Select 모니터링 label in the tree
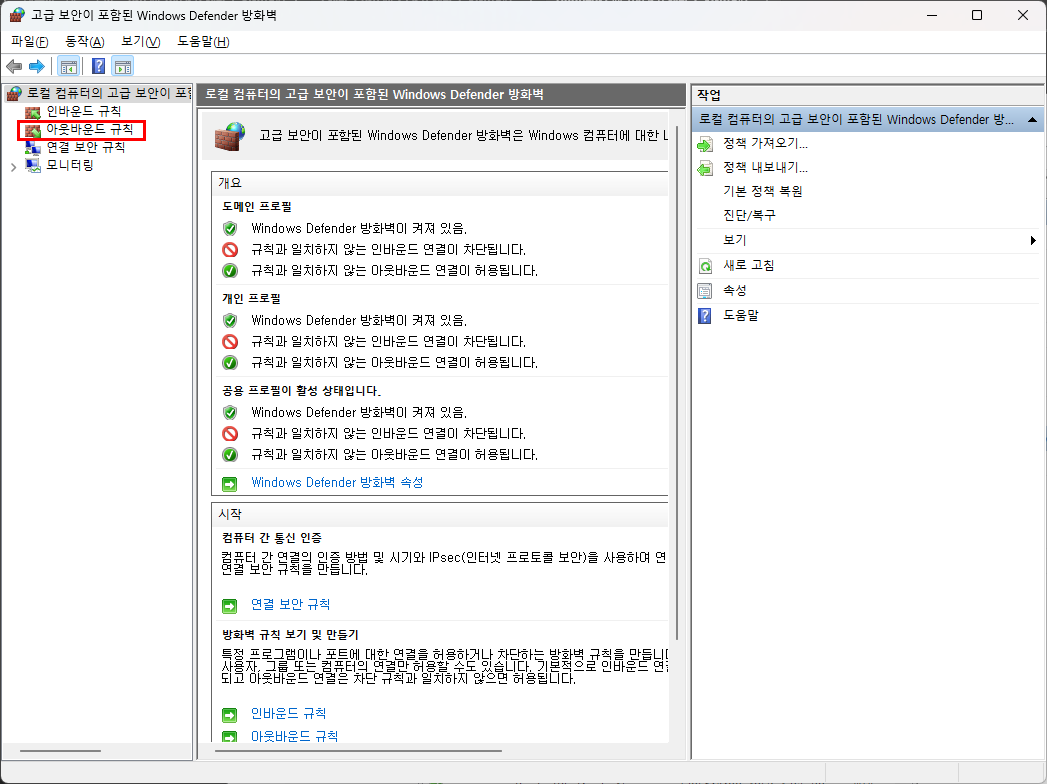The width and height of the screenshot is (1047, 784). [x=70, y=165]
